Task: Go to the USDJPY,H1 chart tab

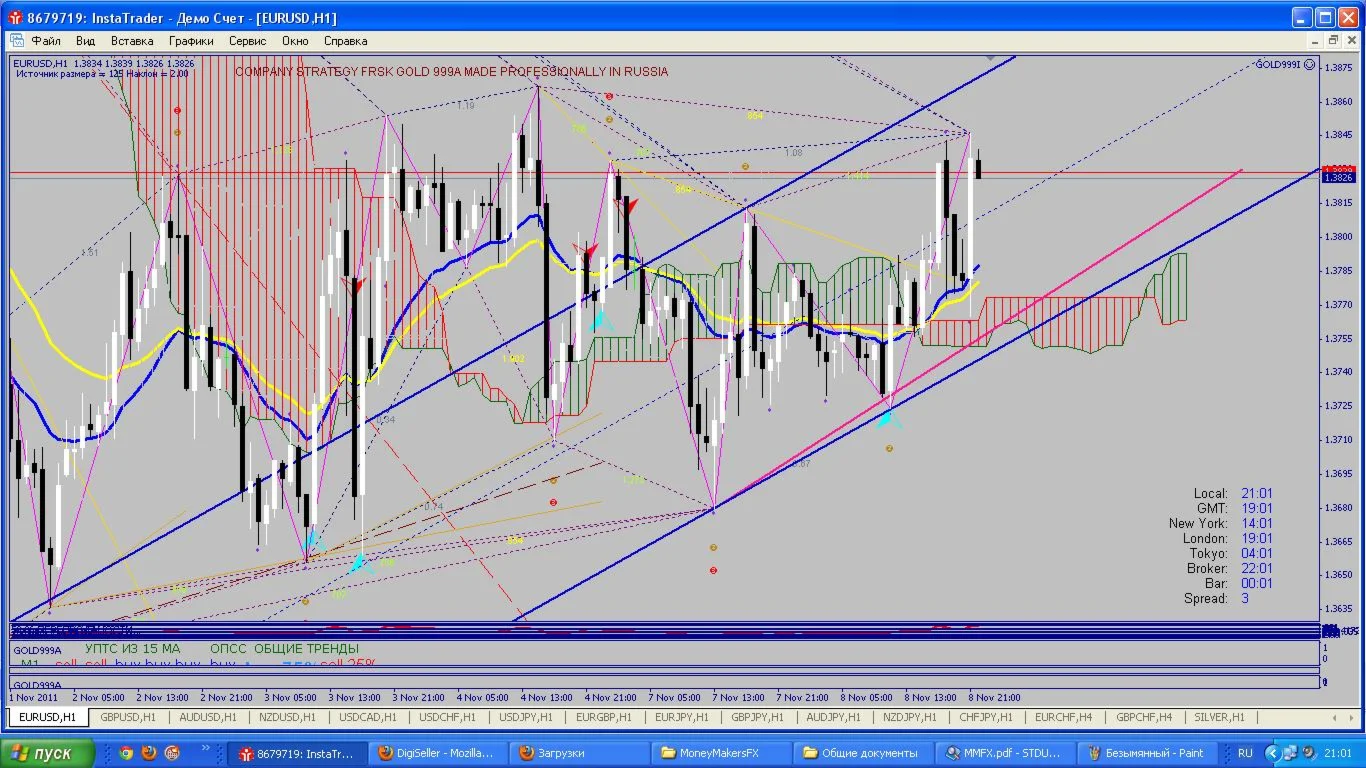Action: [x=527, y=717]
